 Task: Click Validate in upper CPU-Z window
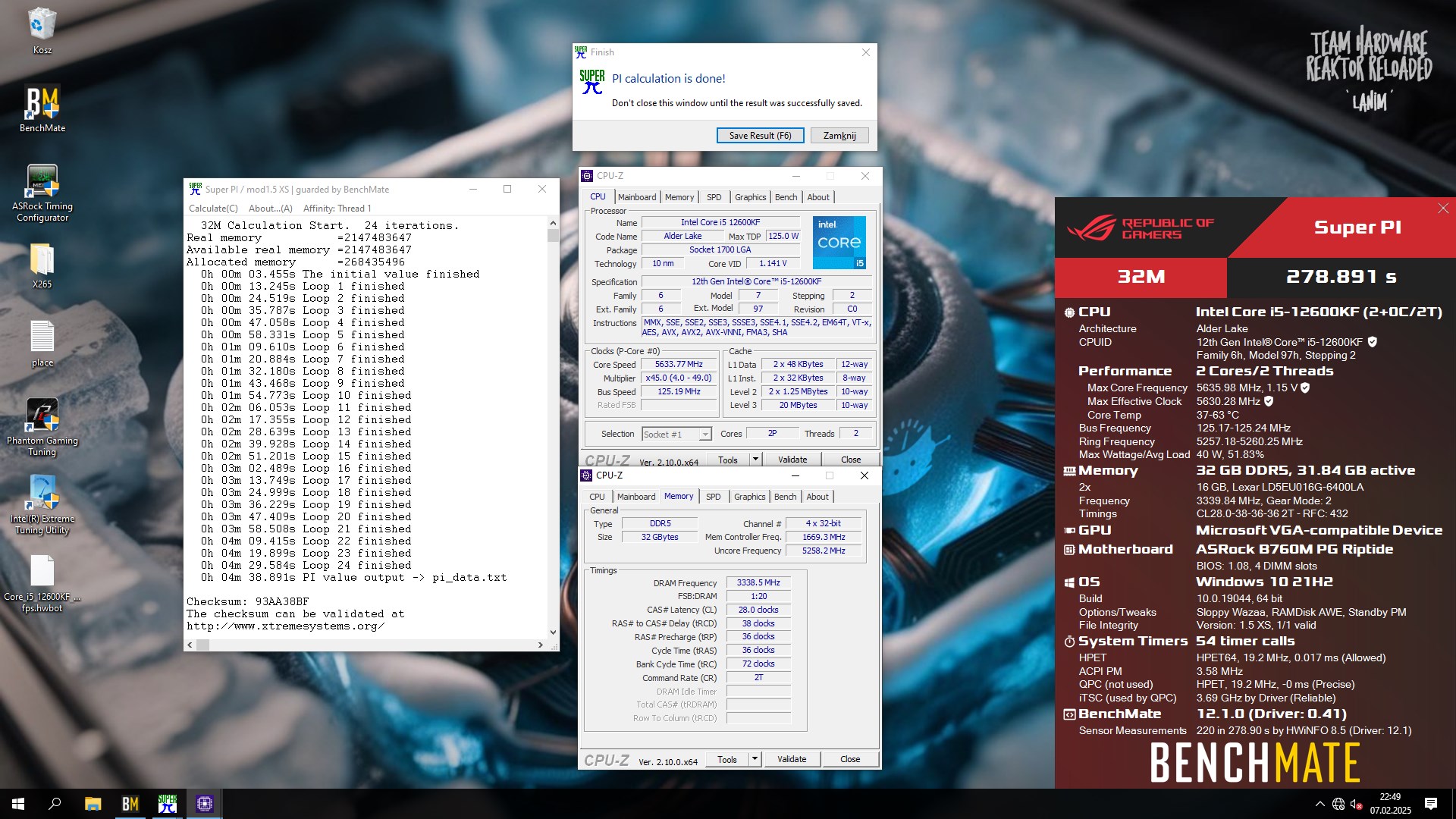(792, 459)
